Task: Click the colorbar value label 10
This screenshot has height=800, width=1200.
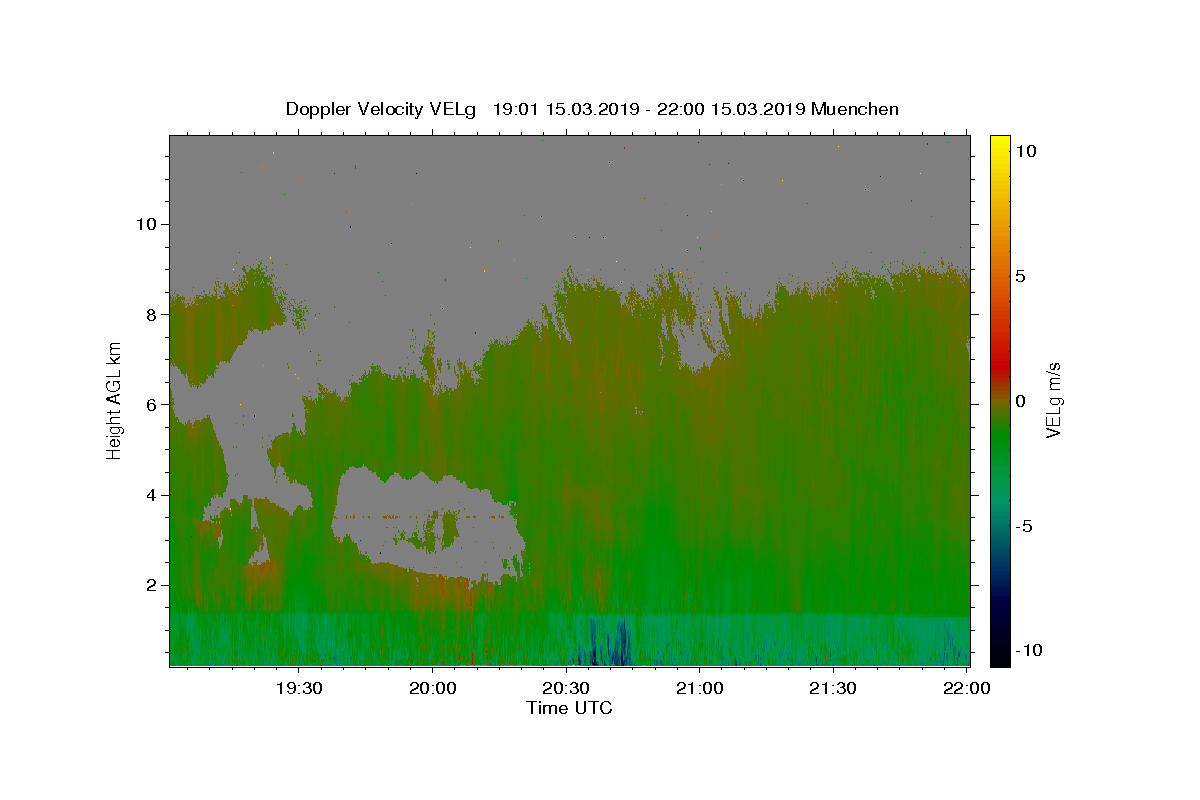Action: click(x=1025, y=151)
